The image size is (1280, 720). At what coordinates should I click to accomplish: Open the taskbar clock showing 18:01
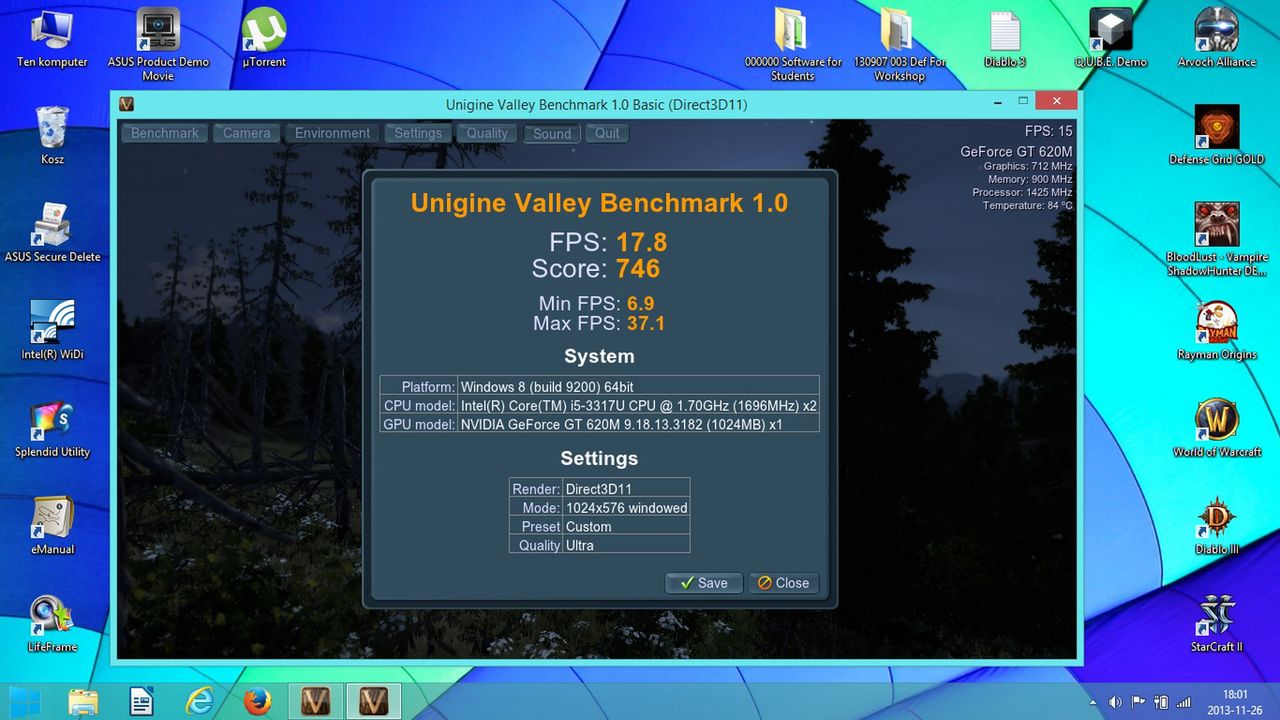1236,701
